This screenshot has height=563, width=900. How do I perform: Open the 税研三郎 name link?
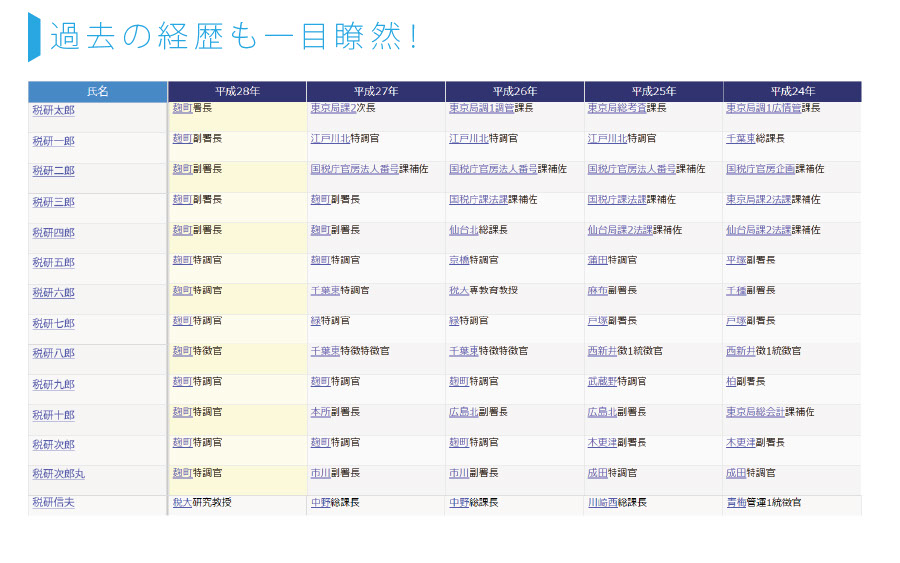[53, 202]
